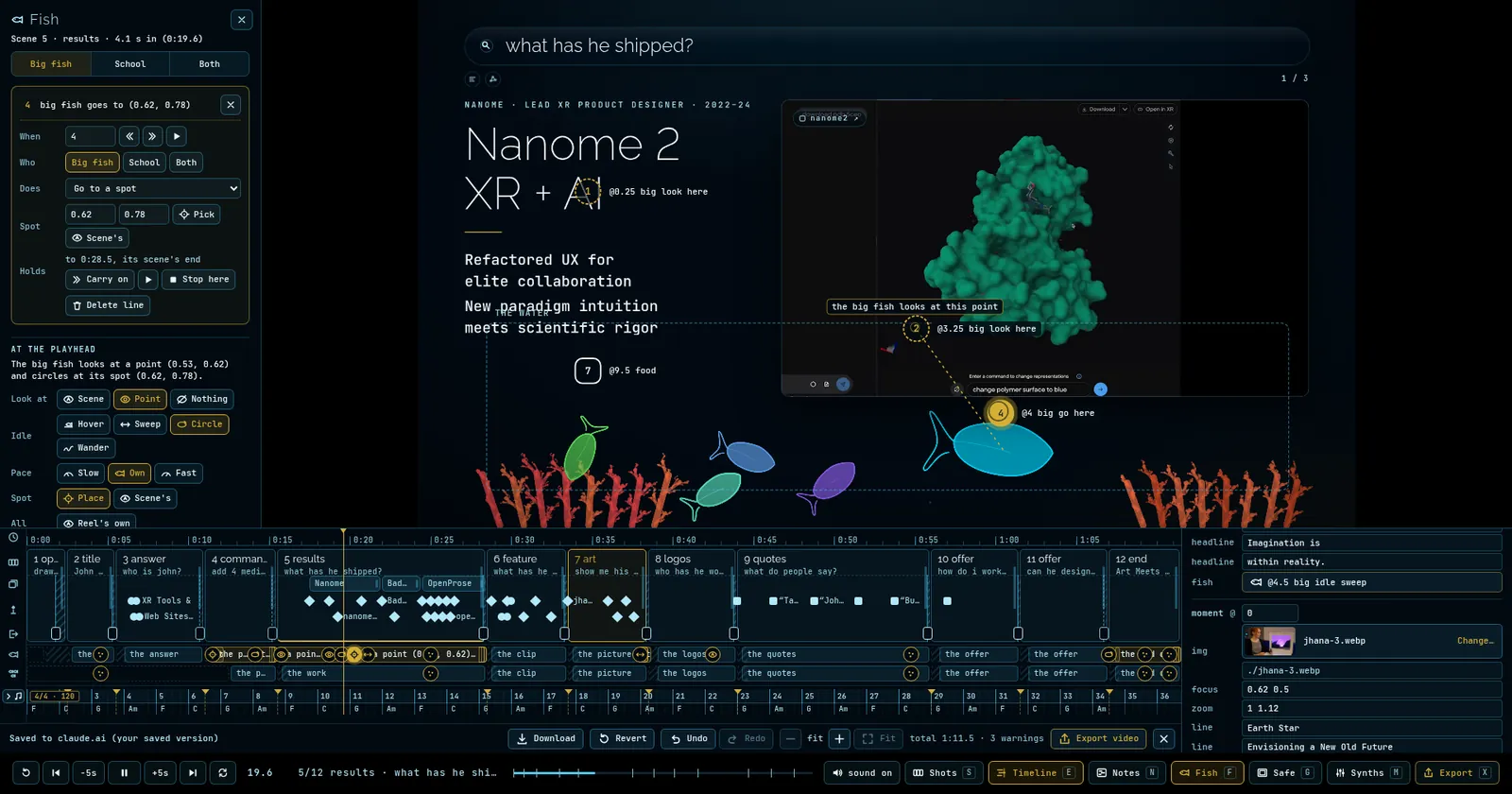Viewport: 1512px width, 794px height.
Task: Open the Notes panel
Action: pos(1125,772)
